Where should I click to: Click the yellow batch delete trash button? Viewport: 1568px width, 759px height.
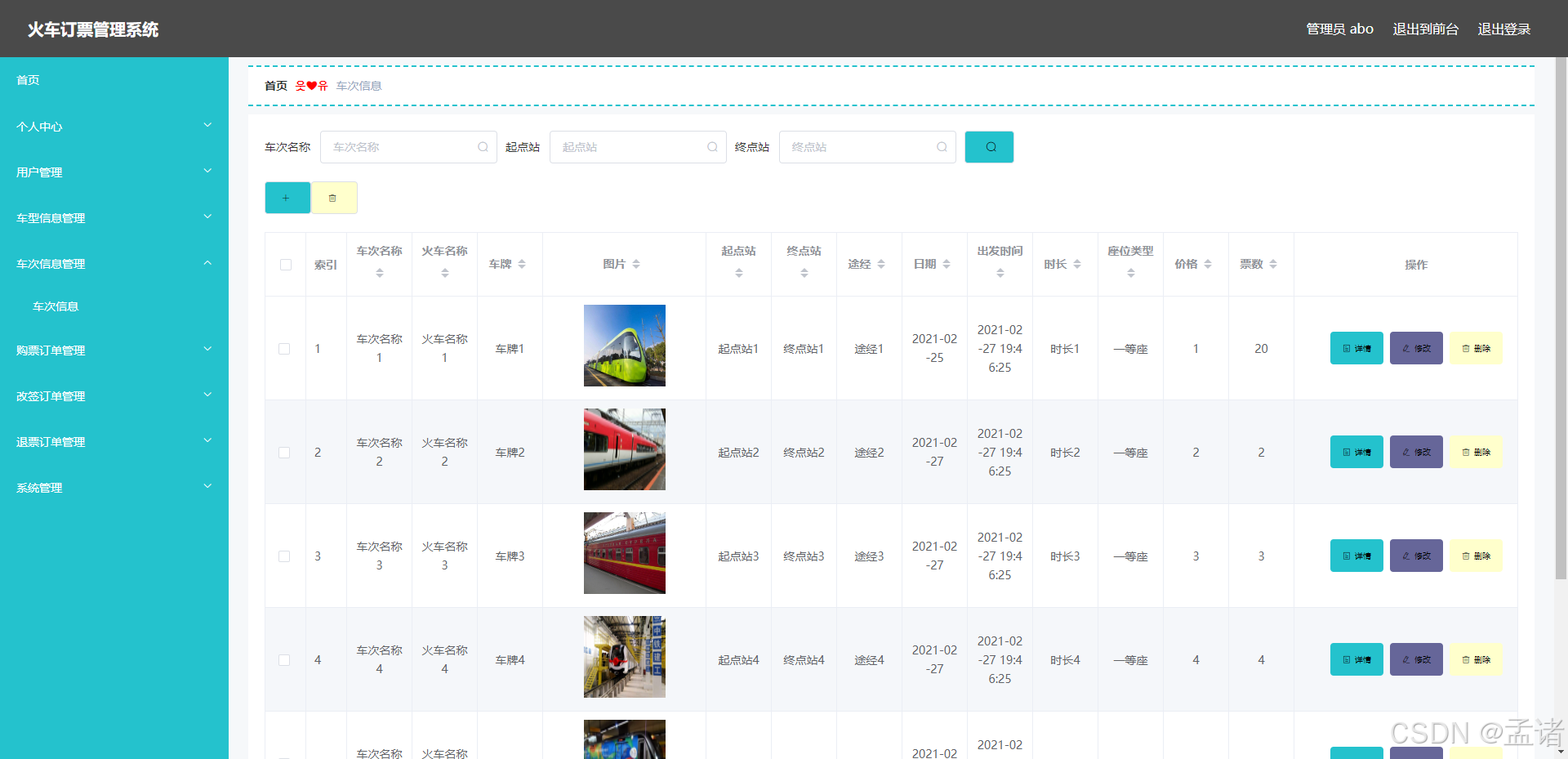pyautogui.click(x=334, y=198)
